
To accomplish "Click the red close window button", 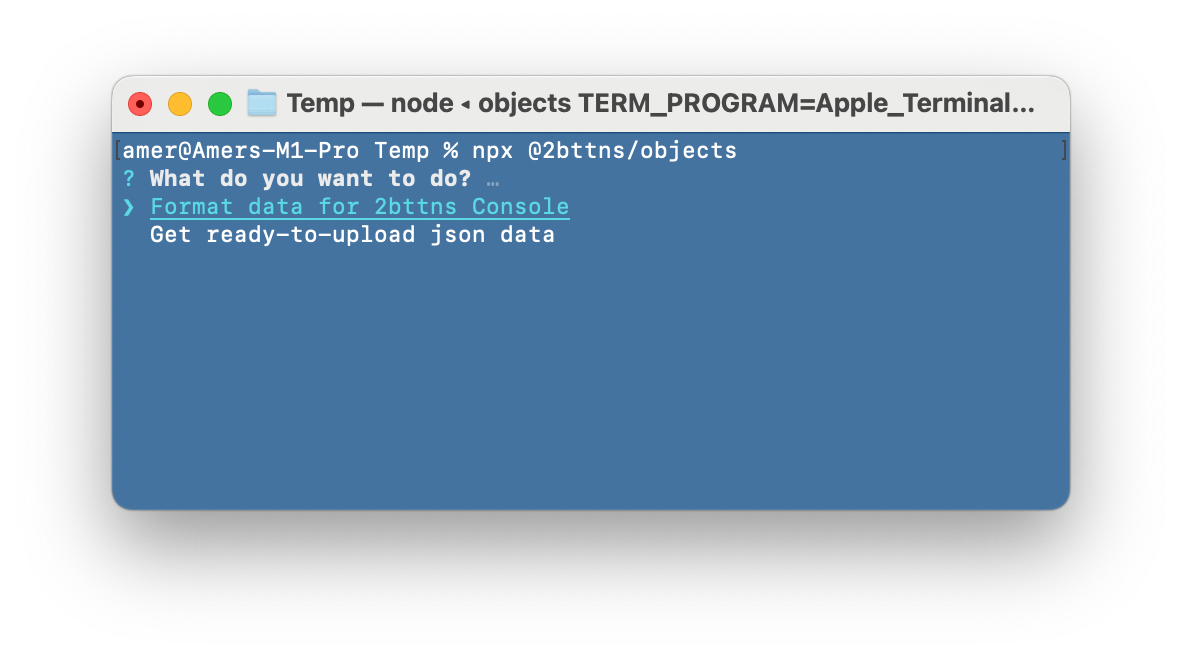I will (139, 104).
